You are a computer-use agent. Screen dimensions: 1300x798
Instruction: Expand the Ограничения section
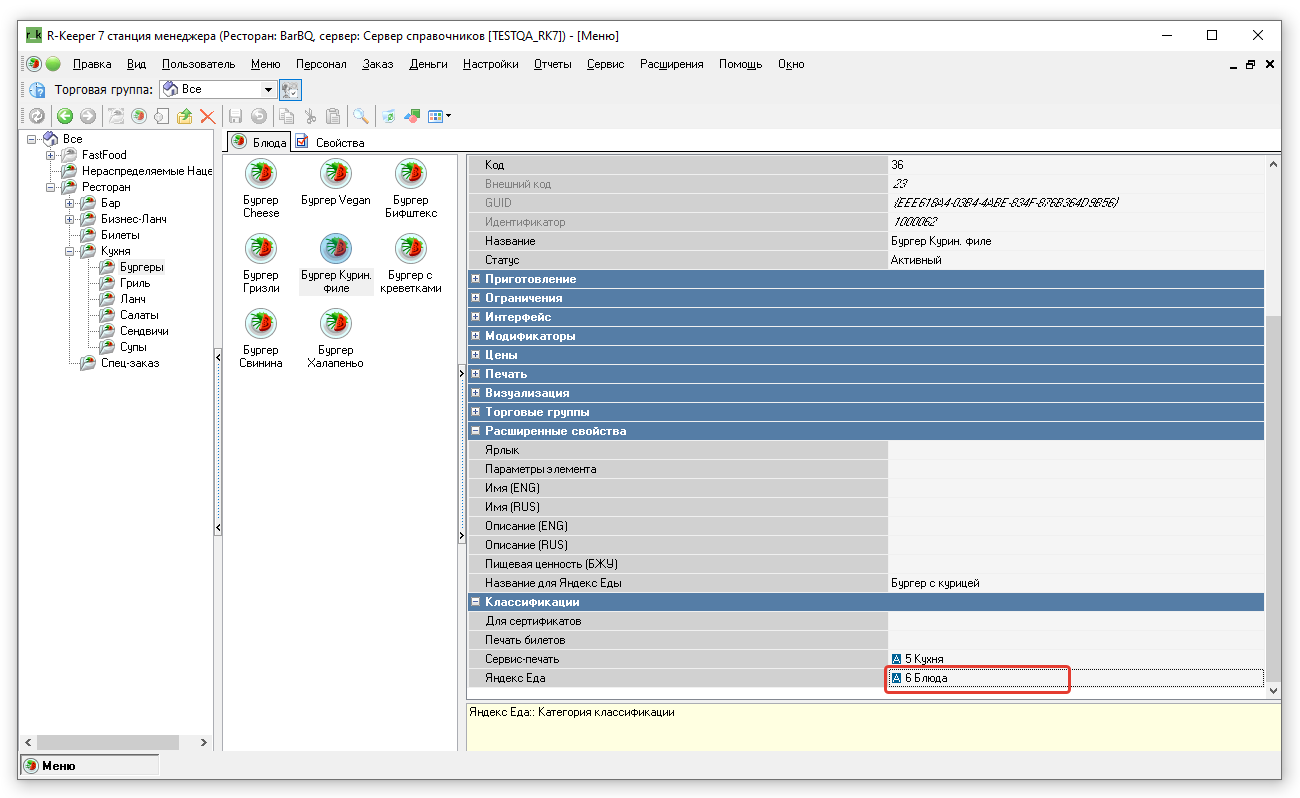click(476, 298)
